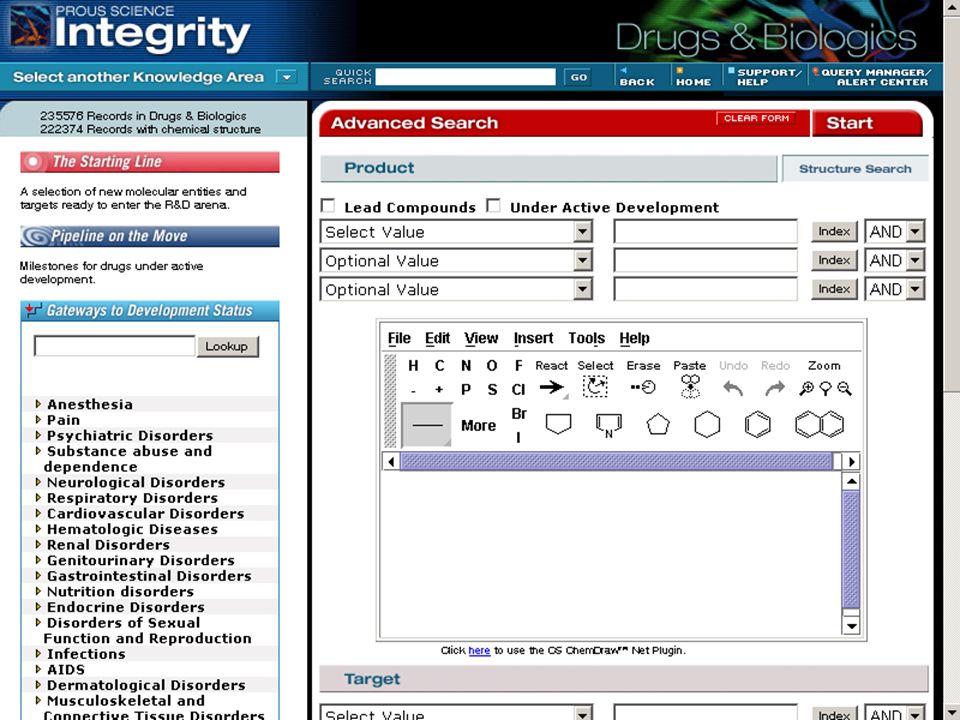Screen dimensions: 960x720
Task: Select the fluorine F atom tool
Action: pos(519,366)
